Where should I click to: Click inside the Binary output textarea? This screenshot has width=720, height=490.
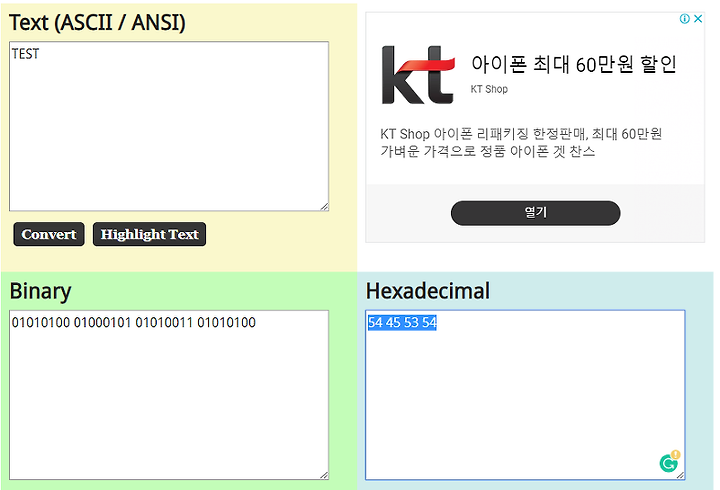pos(169,395)
